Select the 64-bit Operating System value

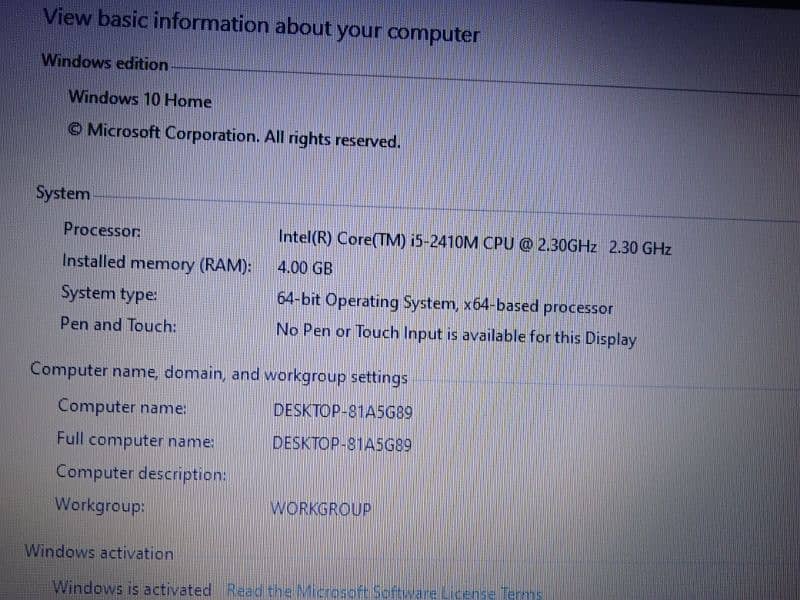(444, 304)
